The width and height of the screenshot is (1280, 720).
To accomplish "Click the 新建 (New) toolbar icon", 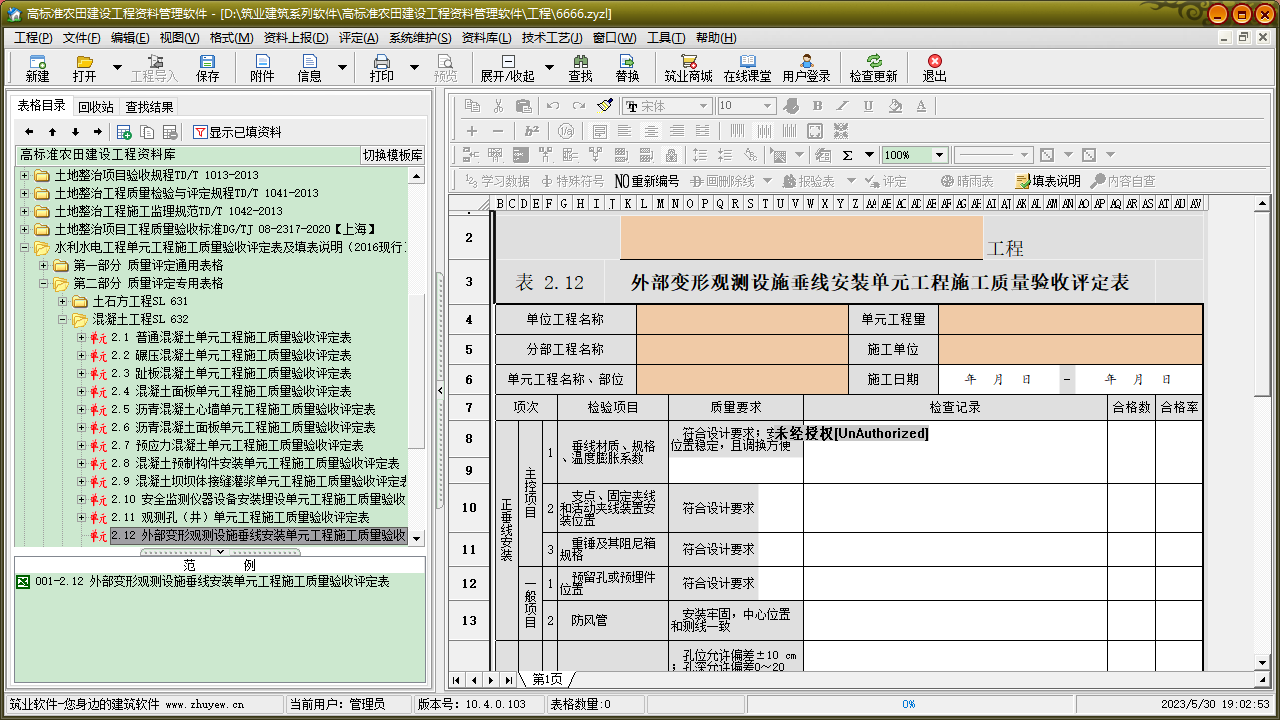I will pos(37,67).
